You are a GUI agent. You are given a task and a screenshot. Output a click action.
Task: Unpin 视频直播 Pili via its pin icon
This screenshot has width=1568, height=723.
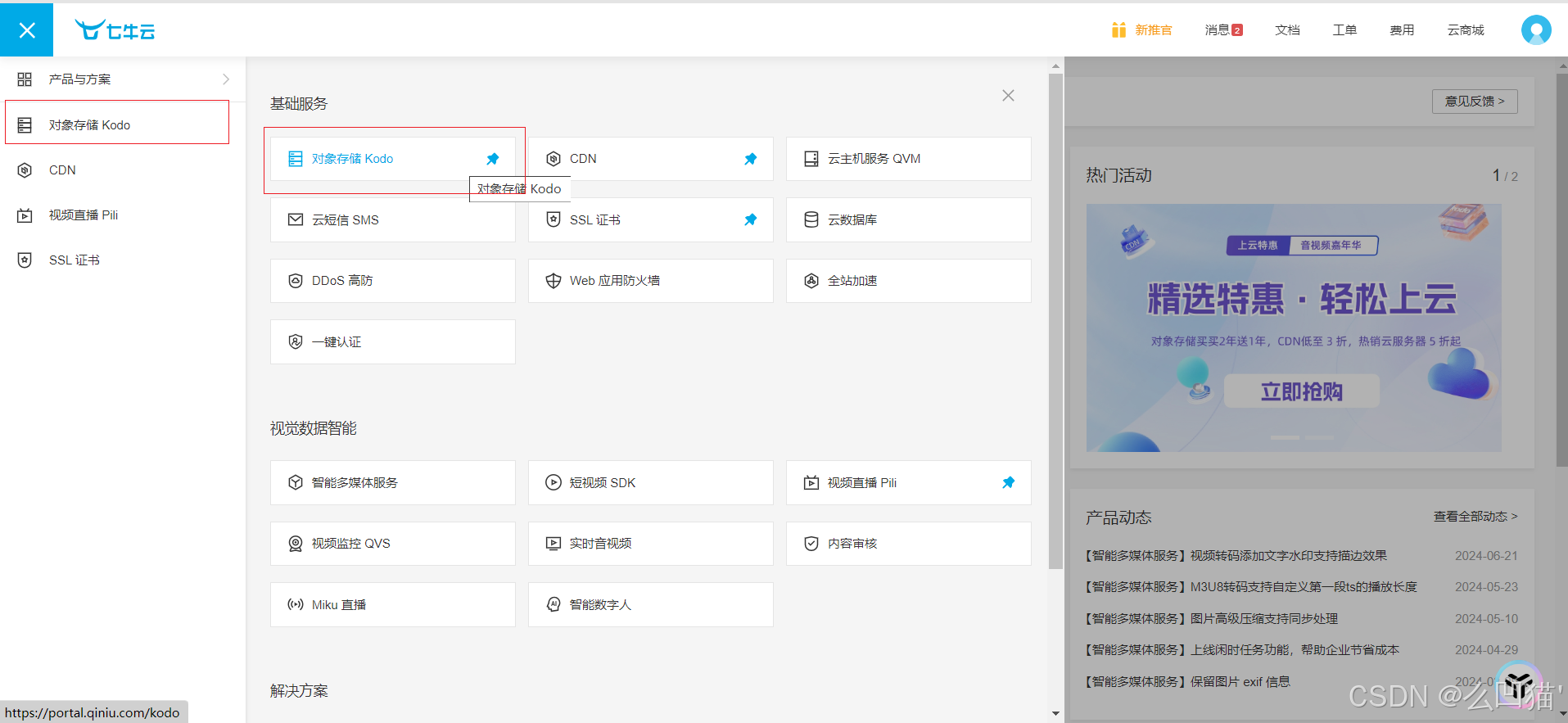coord(1009,482)
